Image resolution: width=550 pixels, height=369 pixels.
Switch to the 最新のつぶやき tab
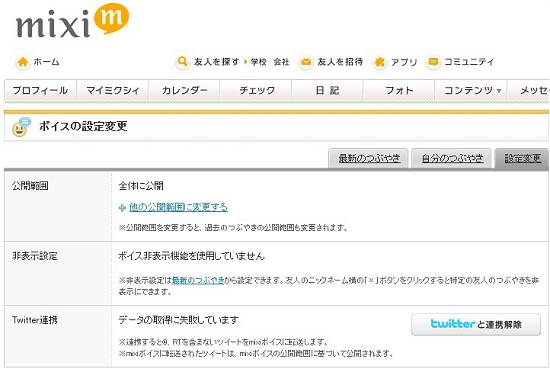(x=369, y=159)
